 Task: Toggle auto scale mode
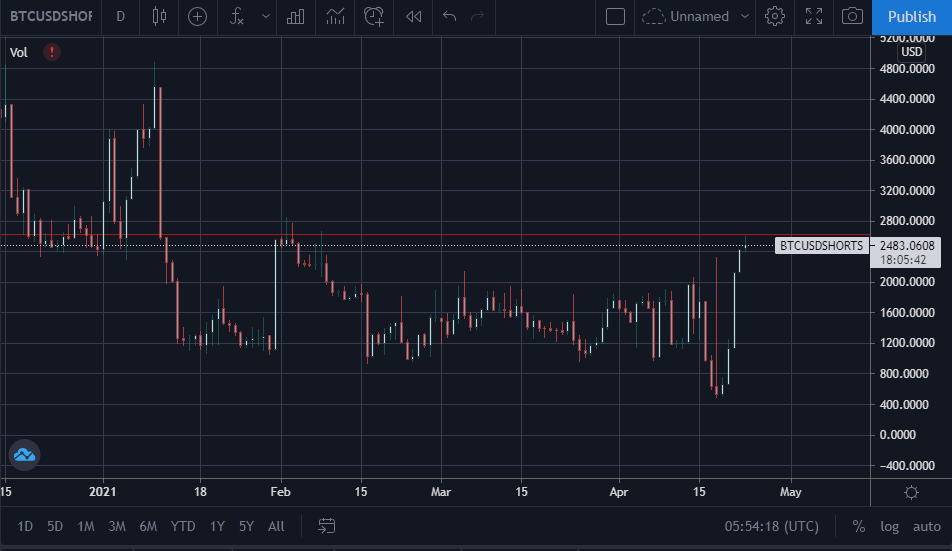click(x=926, y=526)
